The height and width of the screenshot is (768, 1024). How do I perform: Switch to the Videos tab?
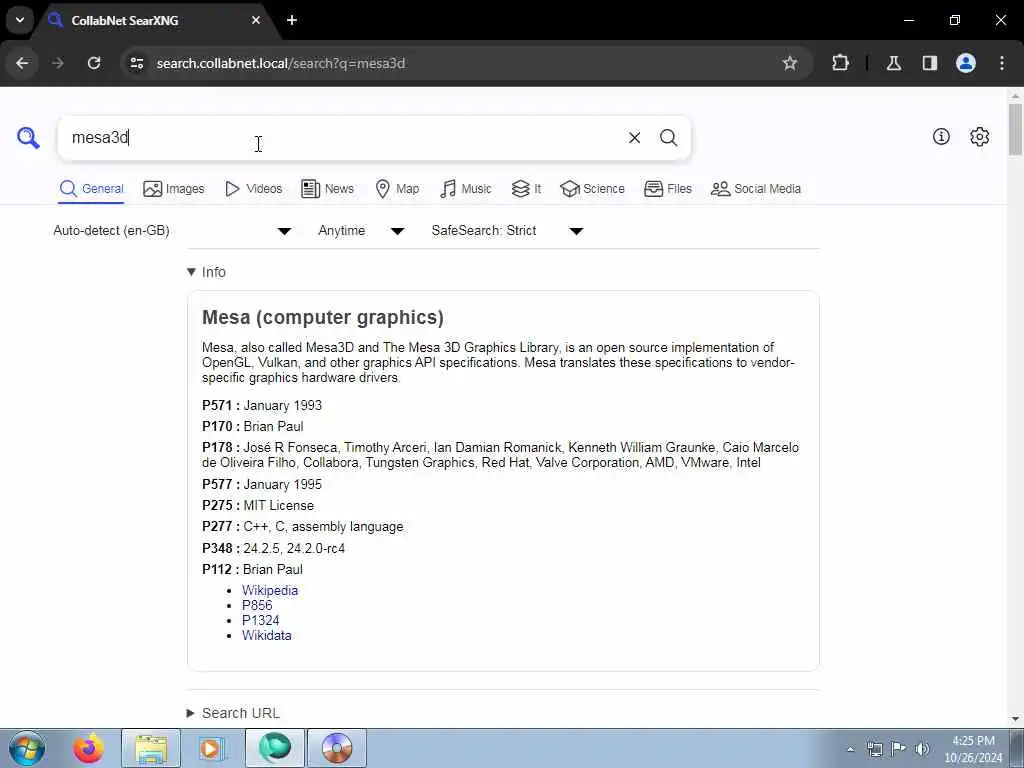click(253, 189)
